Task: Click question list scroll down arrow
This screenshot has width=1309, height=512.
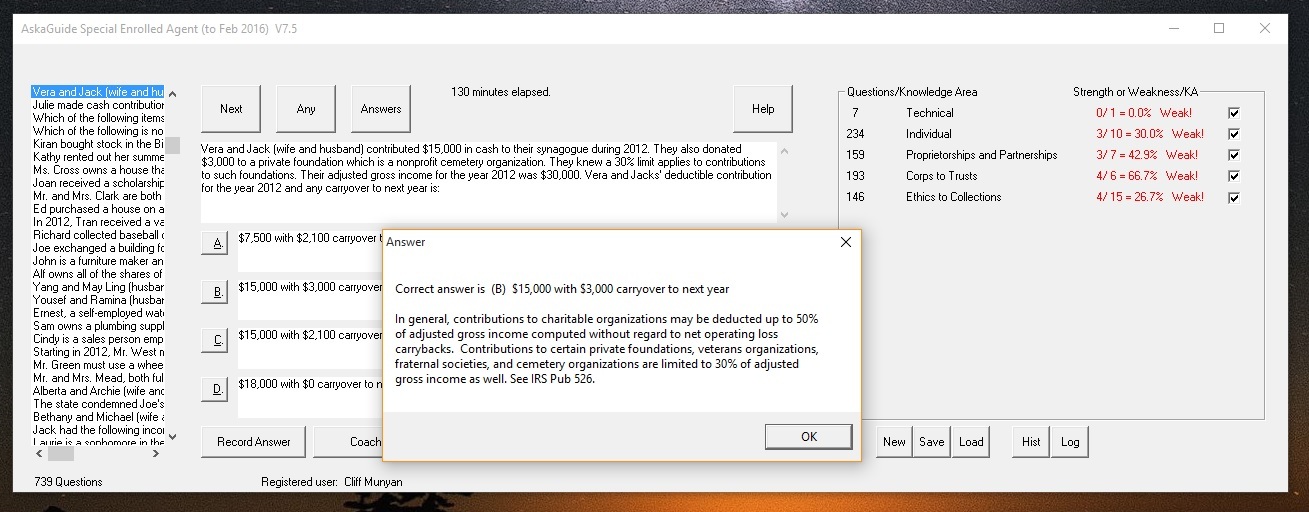Action: [x=172, y=436]
